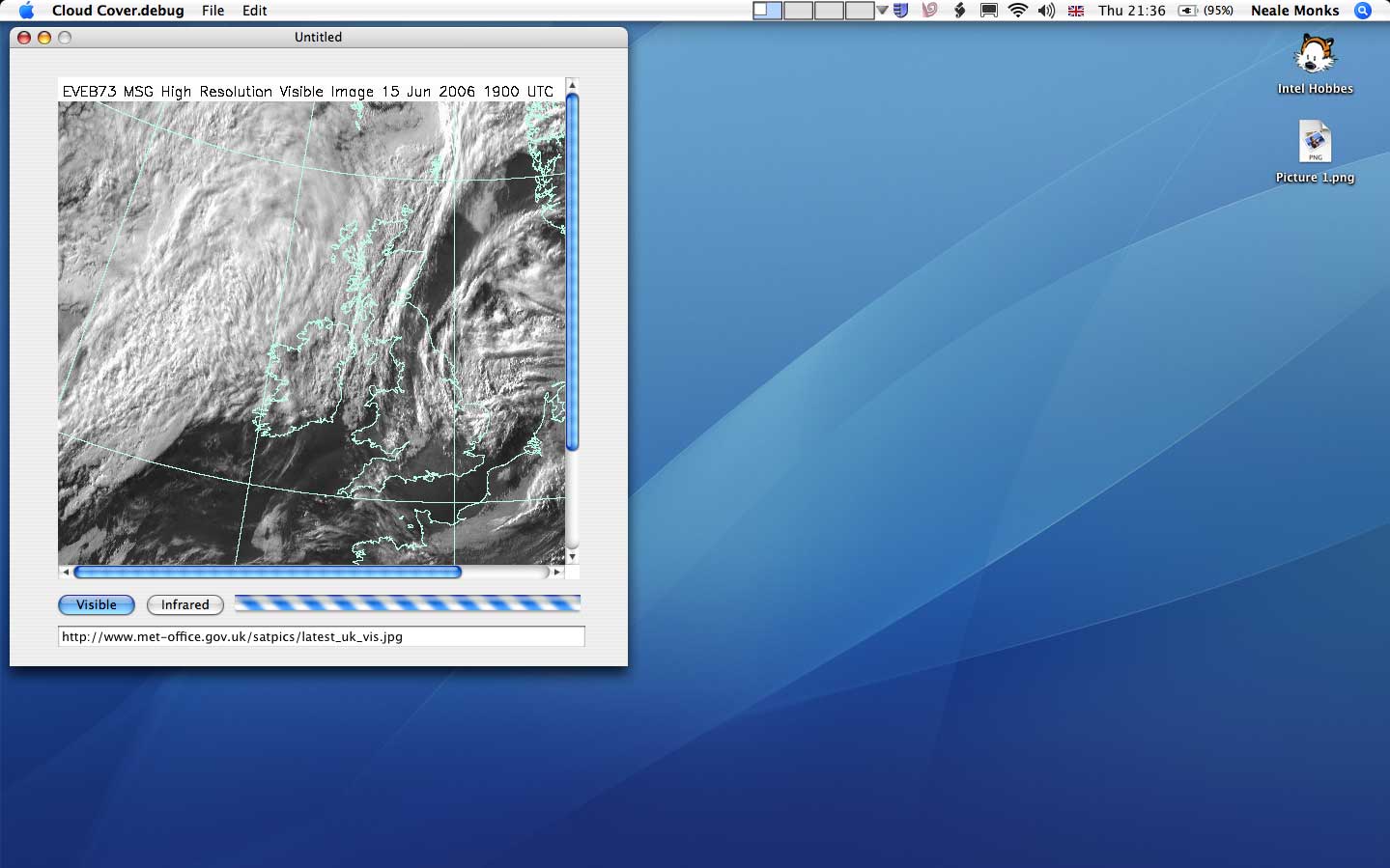This screenshot has width=1390, height=868.
Task: Expand the desktop pager dropdown triangle
Action: [x=882, y=11]
